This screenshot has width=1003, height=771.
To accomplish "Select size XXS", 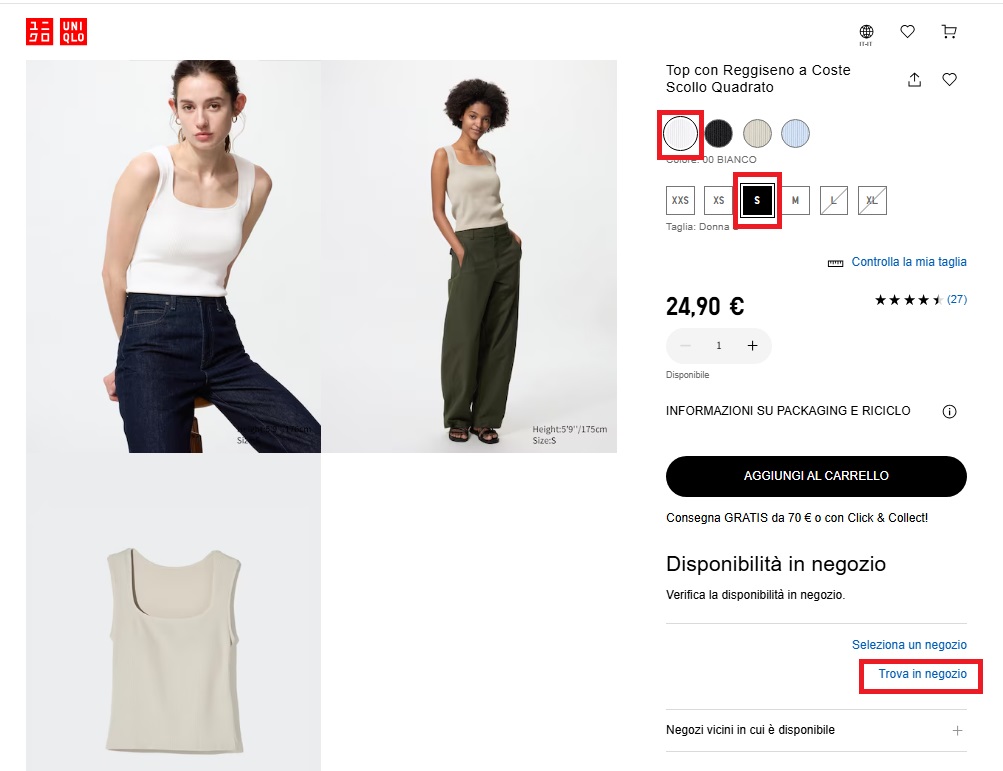I will click(680, 200).
